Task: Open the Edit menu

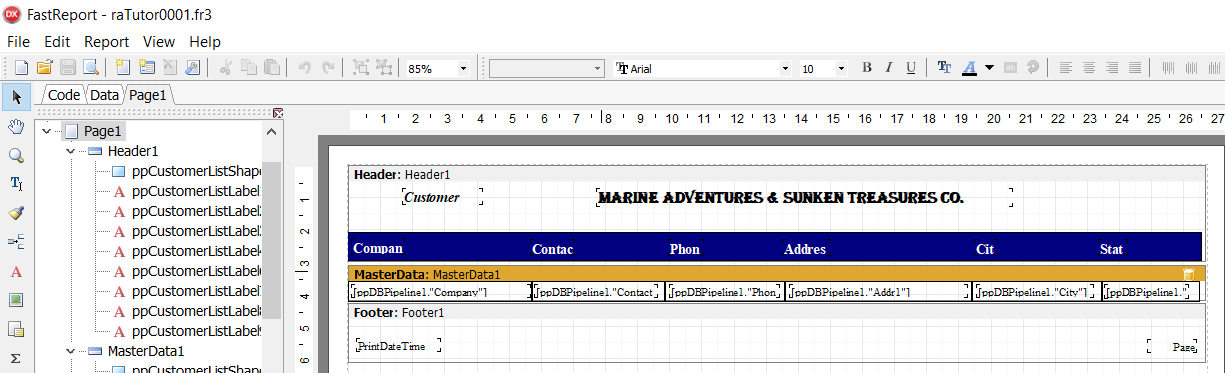Action: (x=57, y=42)
